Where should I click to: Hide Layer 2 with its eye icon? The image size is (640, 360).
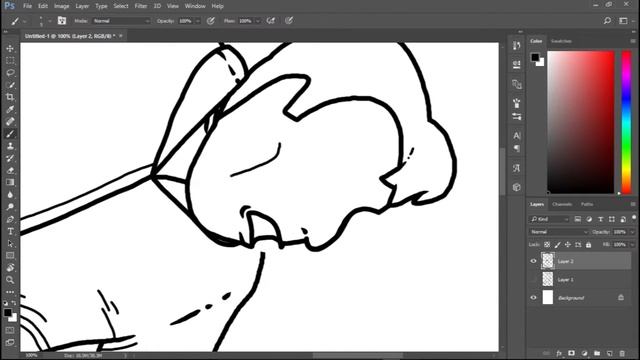[x=533, y=261]
